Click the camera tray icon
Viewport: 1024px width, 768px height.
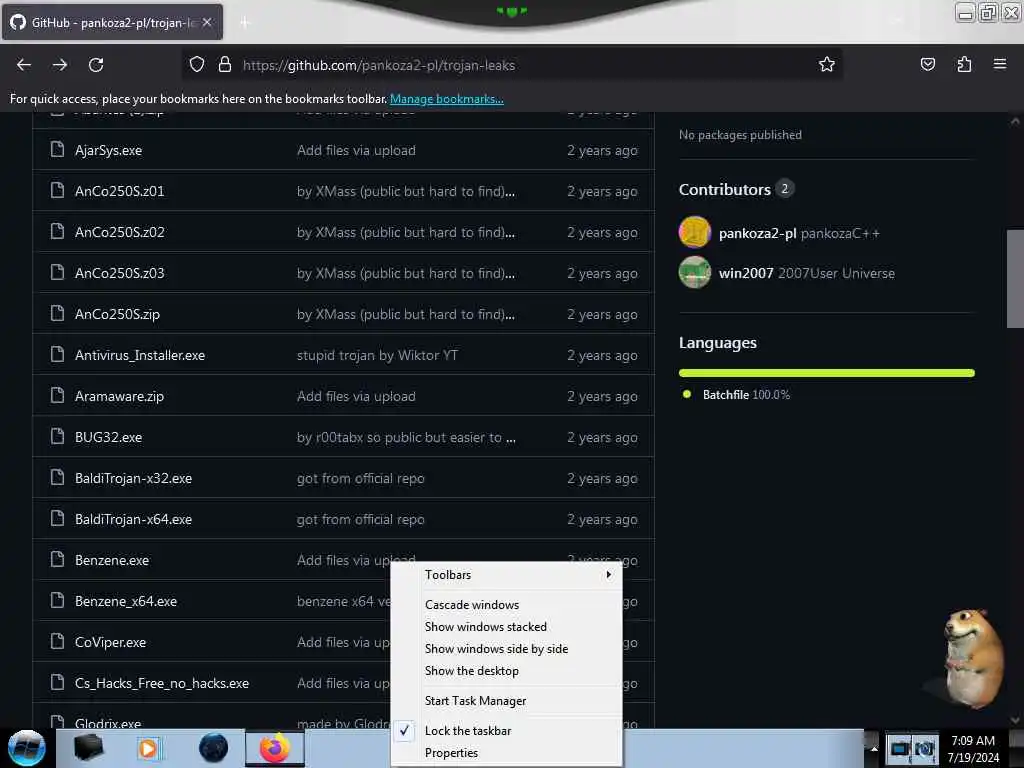(x=925, y=749)
